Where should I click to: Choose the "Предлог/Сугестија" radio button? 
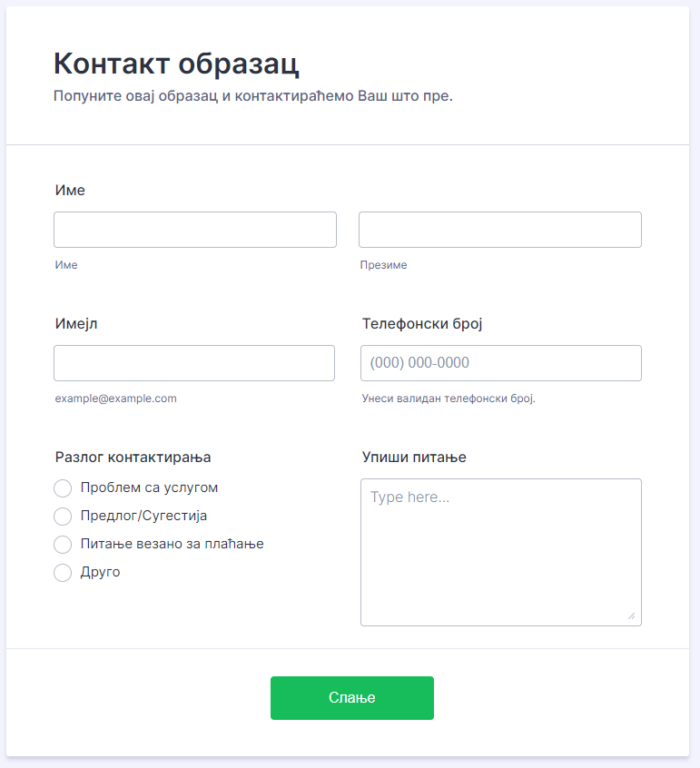coord(63,516)
